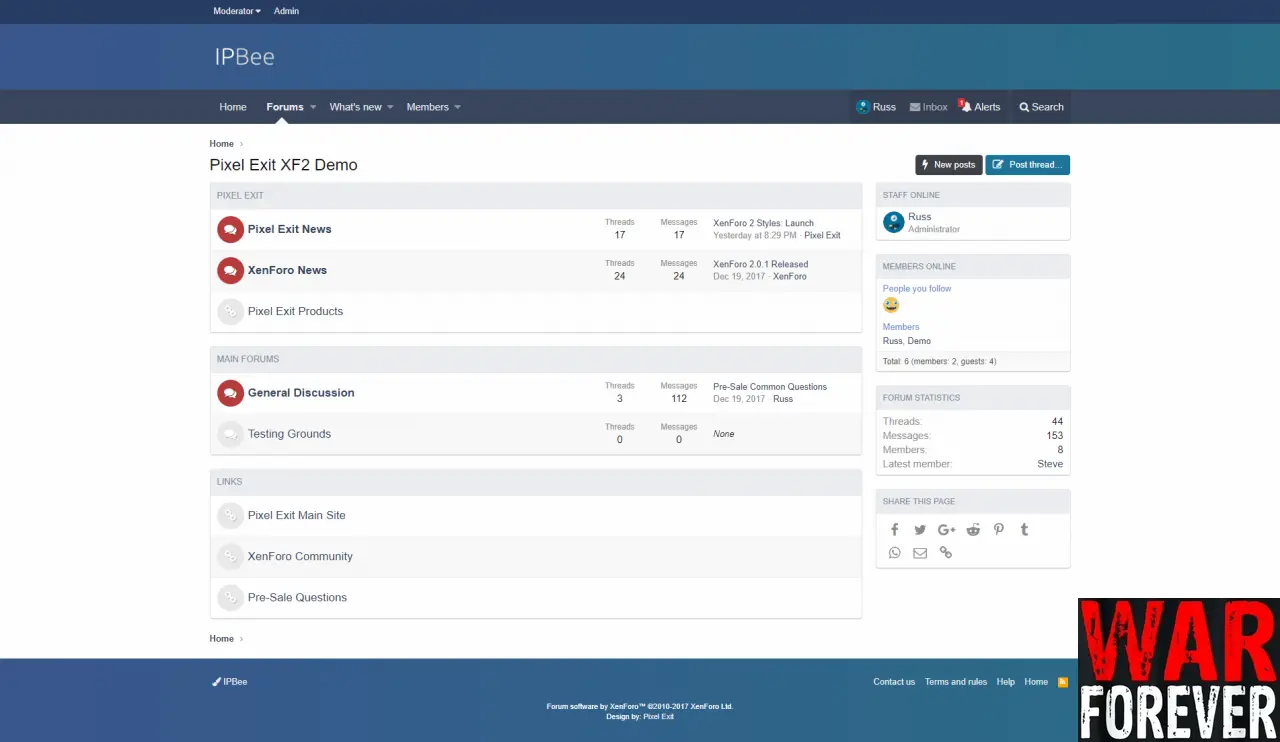Share this page on Facebook

coord(895,530)
